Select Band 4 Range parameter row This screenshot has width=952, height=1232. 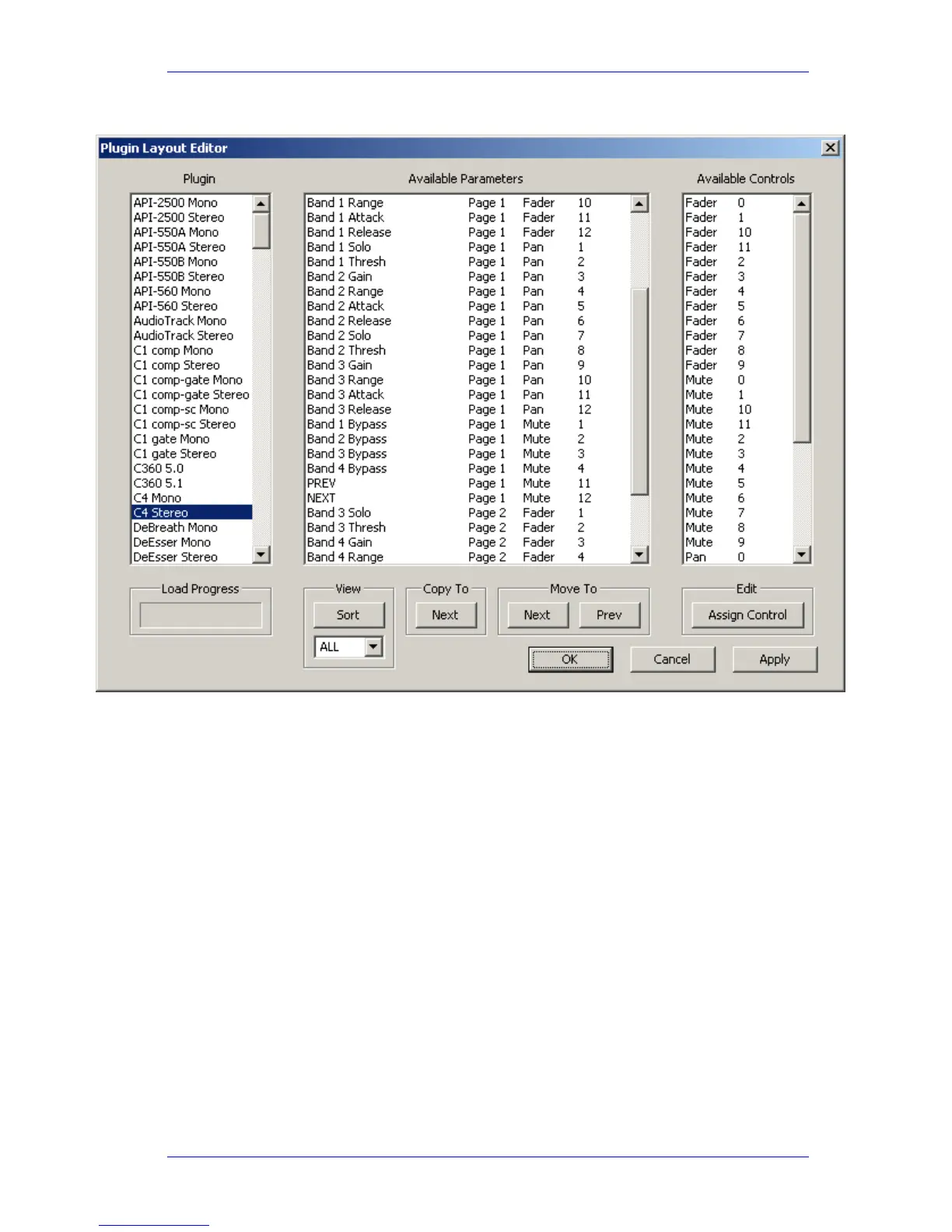coord(467,558)
